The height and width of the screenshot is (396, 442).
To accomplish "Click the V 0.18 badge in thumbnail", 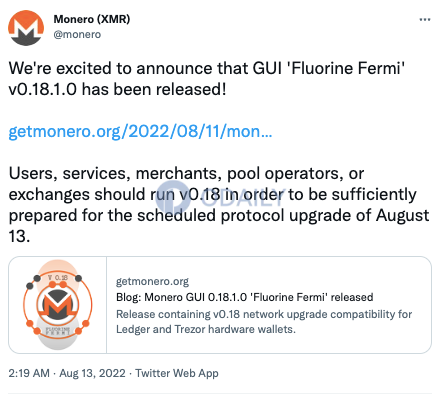I will (58, 277).
